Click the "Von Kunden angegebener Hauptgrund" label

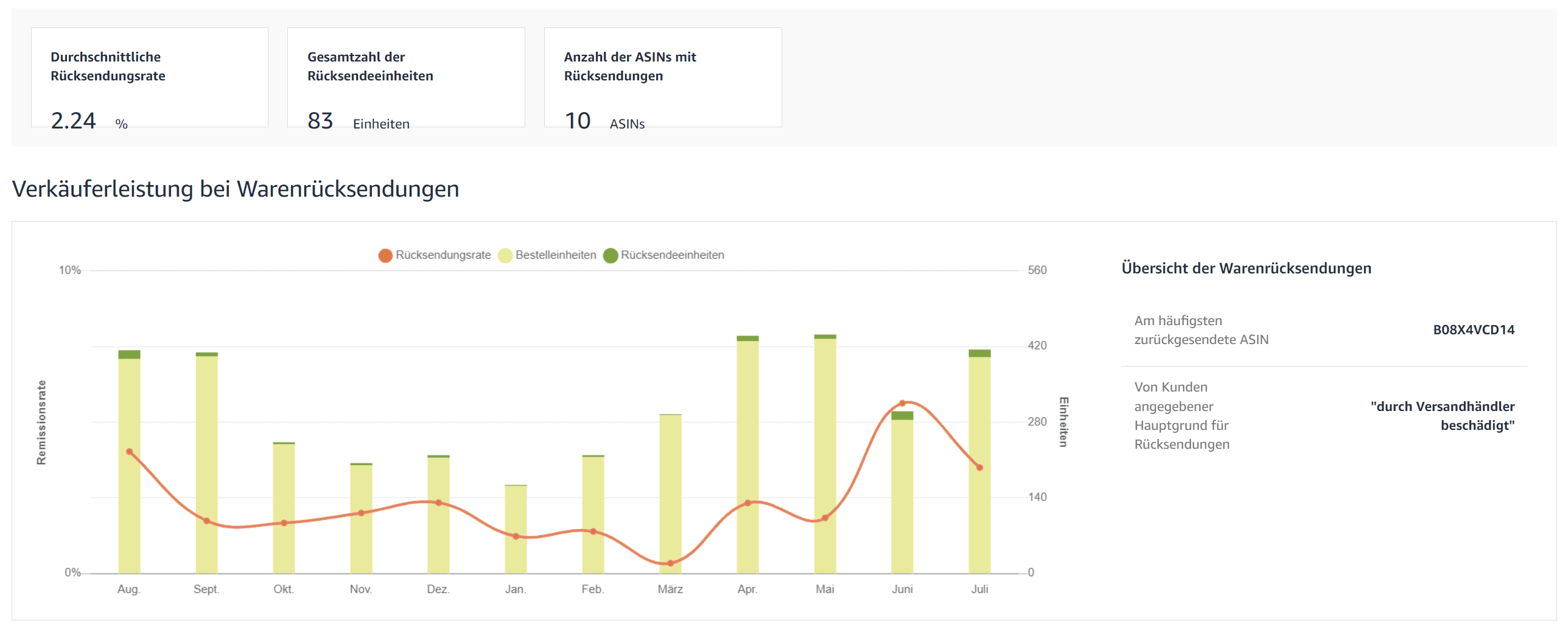1181,416
